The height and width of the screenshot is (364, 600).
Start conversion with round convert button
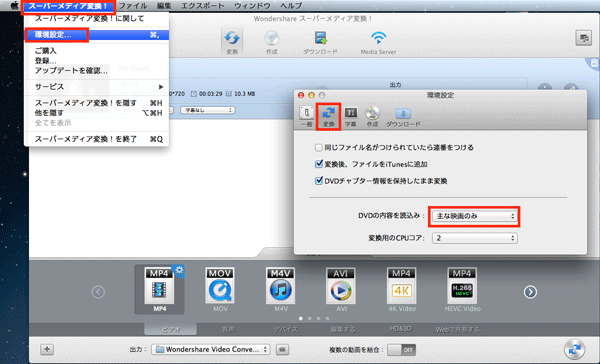pos(574,349)
